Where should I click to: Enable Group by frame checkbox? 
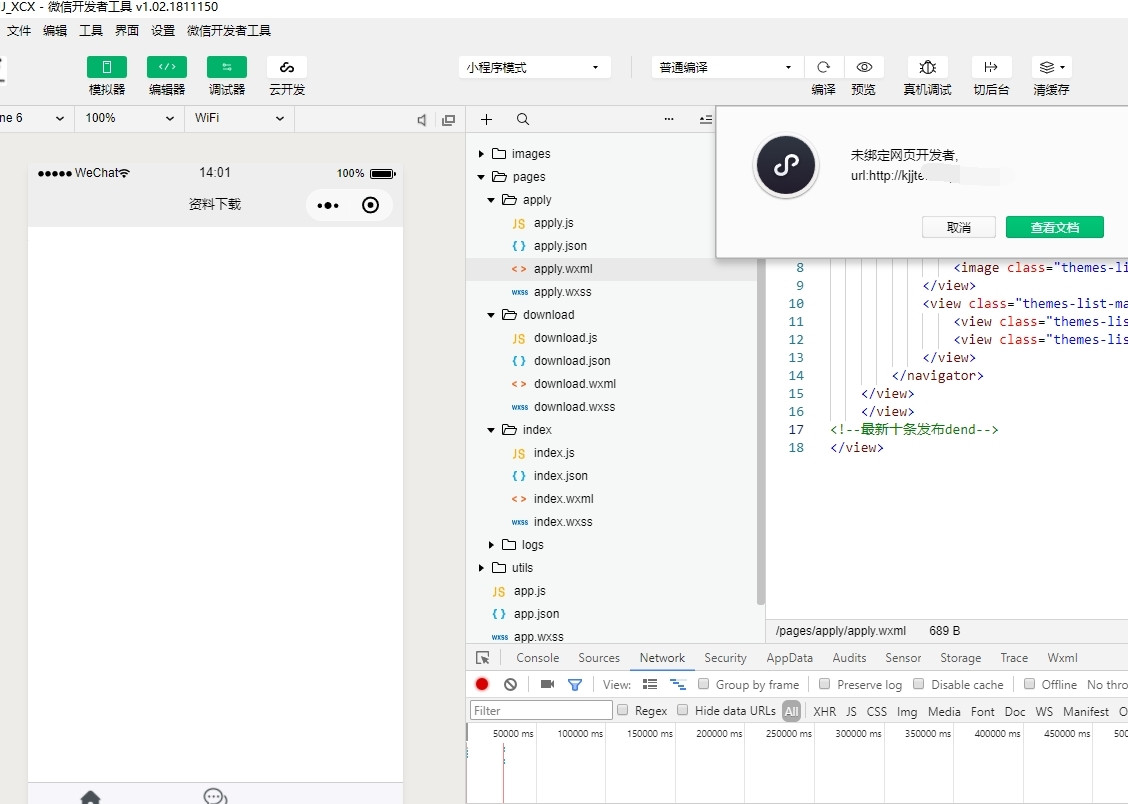pyautogui.click(x=704, y=684)
